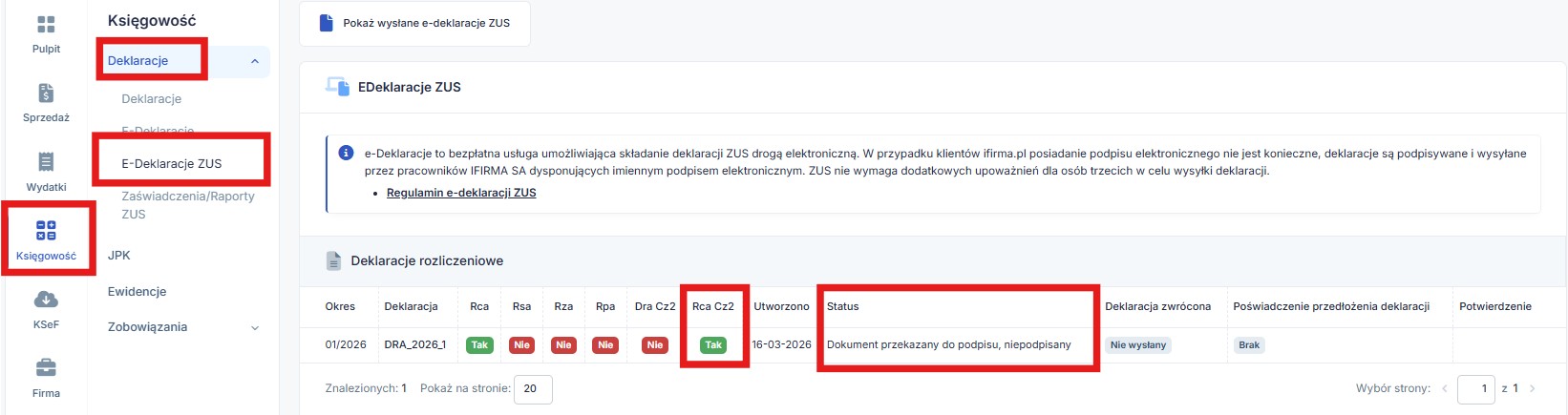Click the green Tak badge under Rca
Image resolution: width=1568 pixels, height=415 pixels.
click(479, 345)
